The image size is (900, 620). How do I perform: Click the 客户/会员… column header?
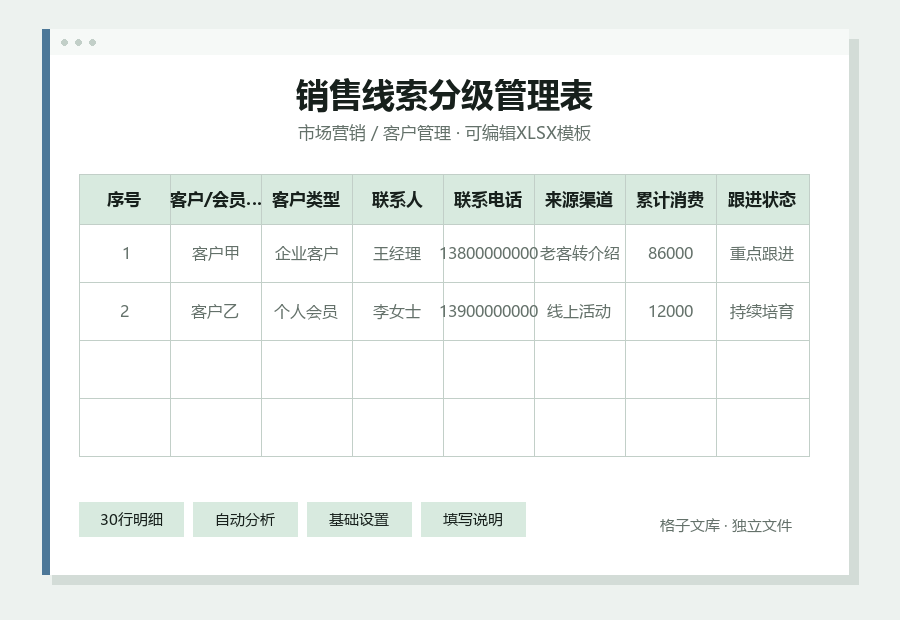(216, 200)
